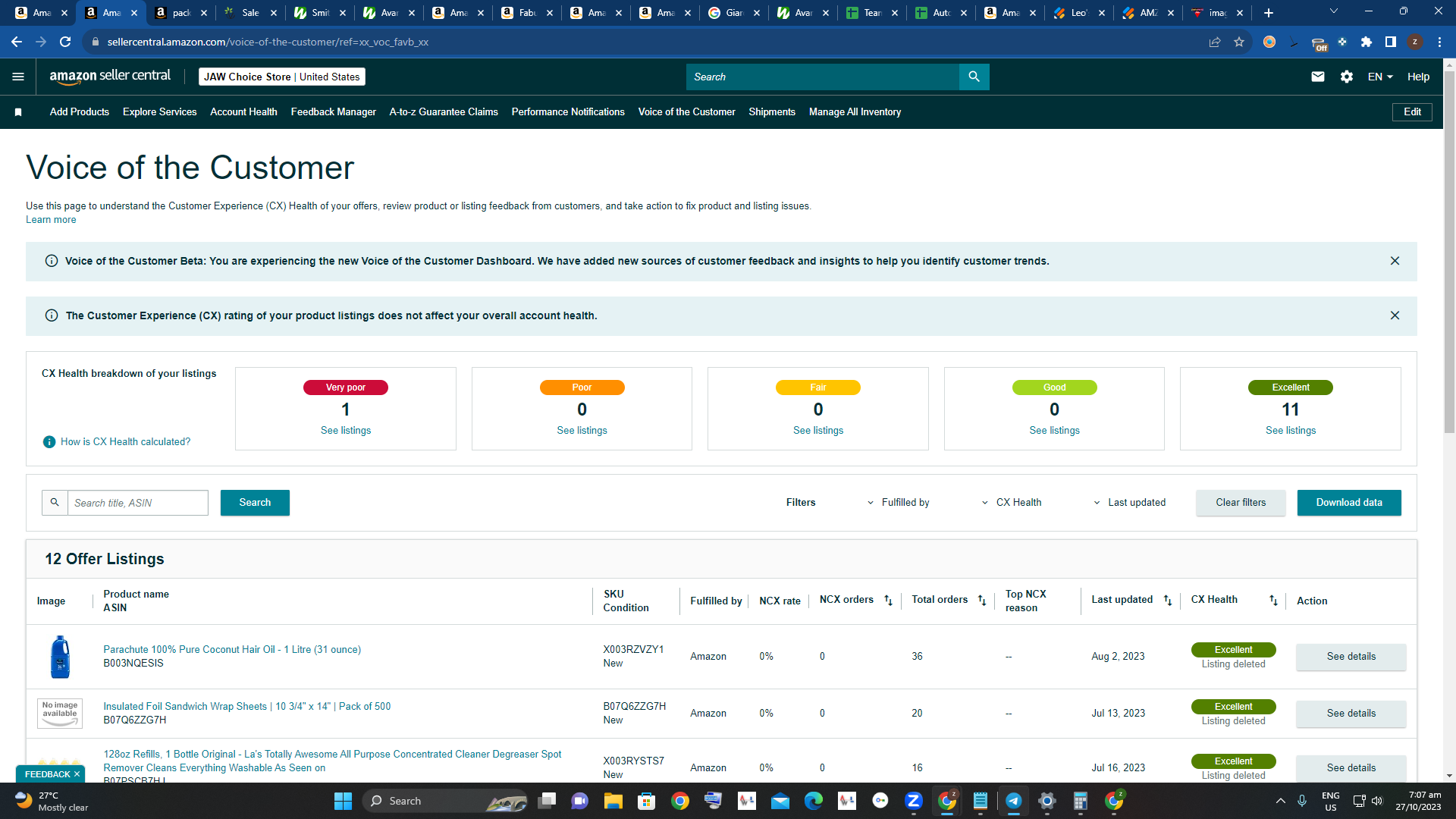Screen dimensions: 1456x819
Task: Open Parachute 100% Pure Coconut Hair Oil listing
Action: coord(232,650)
